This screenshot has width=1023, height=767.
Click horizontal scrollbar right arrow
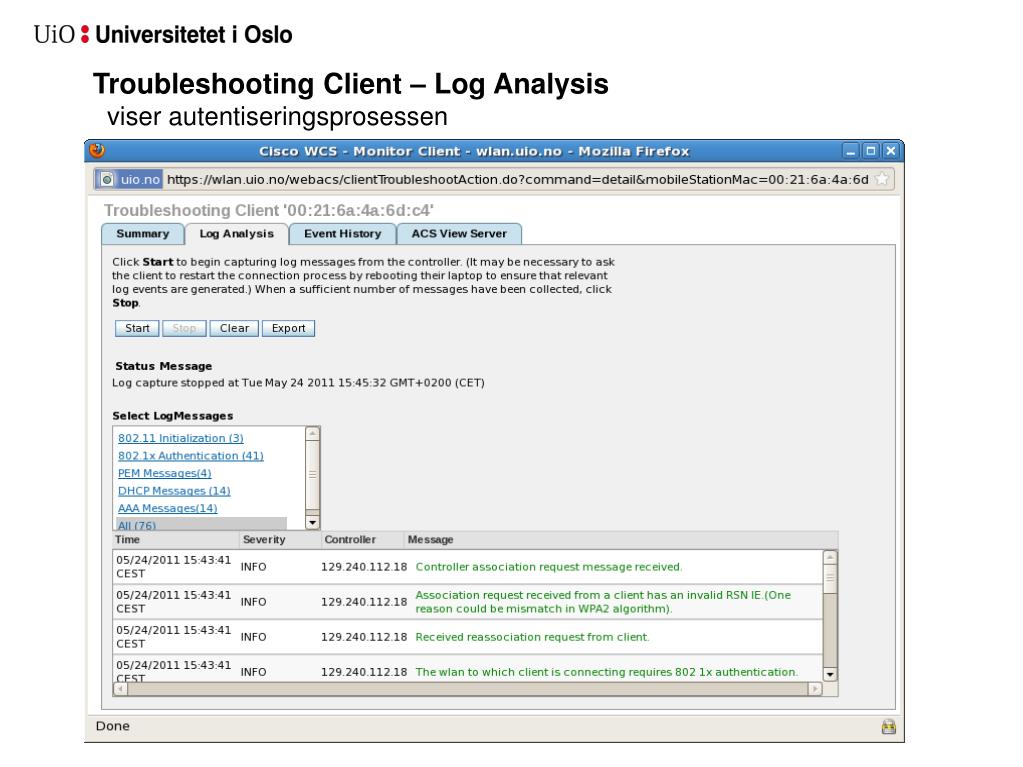(x=814, y=689)
